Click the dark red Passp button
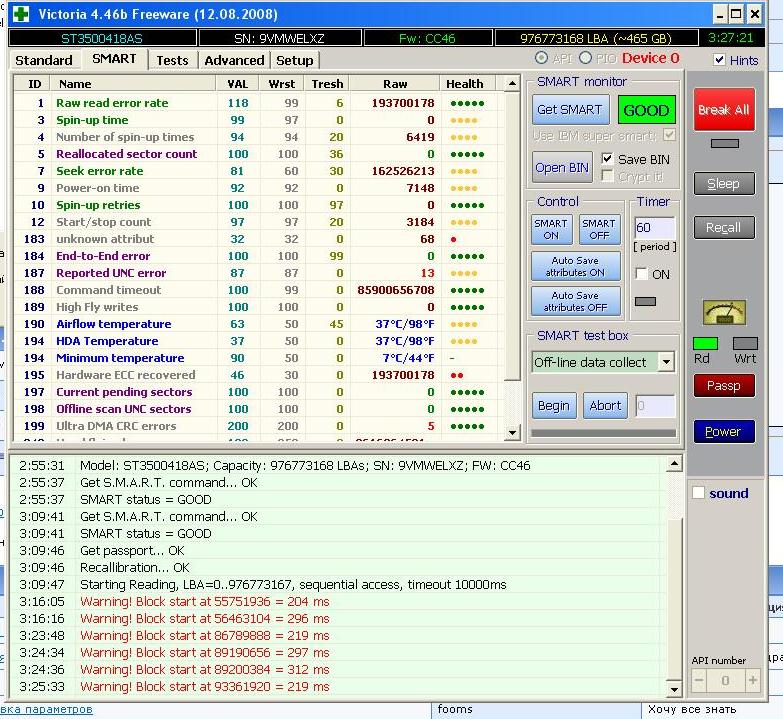The image size is (783, 719). click(x=723, y=385)
